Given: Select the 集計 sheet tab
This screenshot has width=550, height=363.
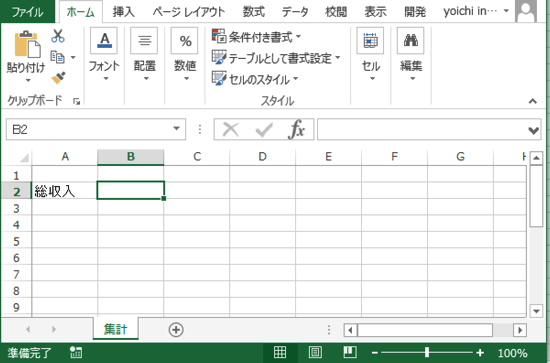Looking at the screenshot, I should tap(115, 329).
